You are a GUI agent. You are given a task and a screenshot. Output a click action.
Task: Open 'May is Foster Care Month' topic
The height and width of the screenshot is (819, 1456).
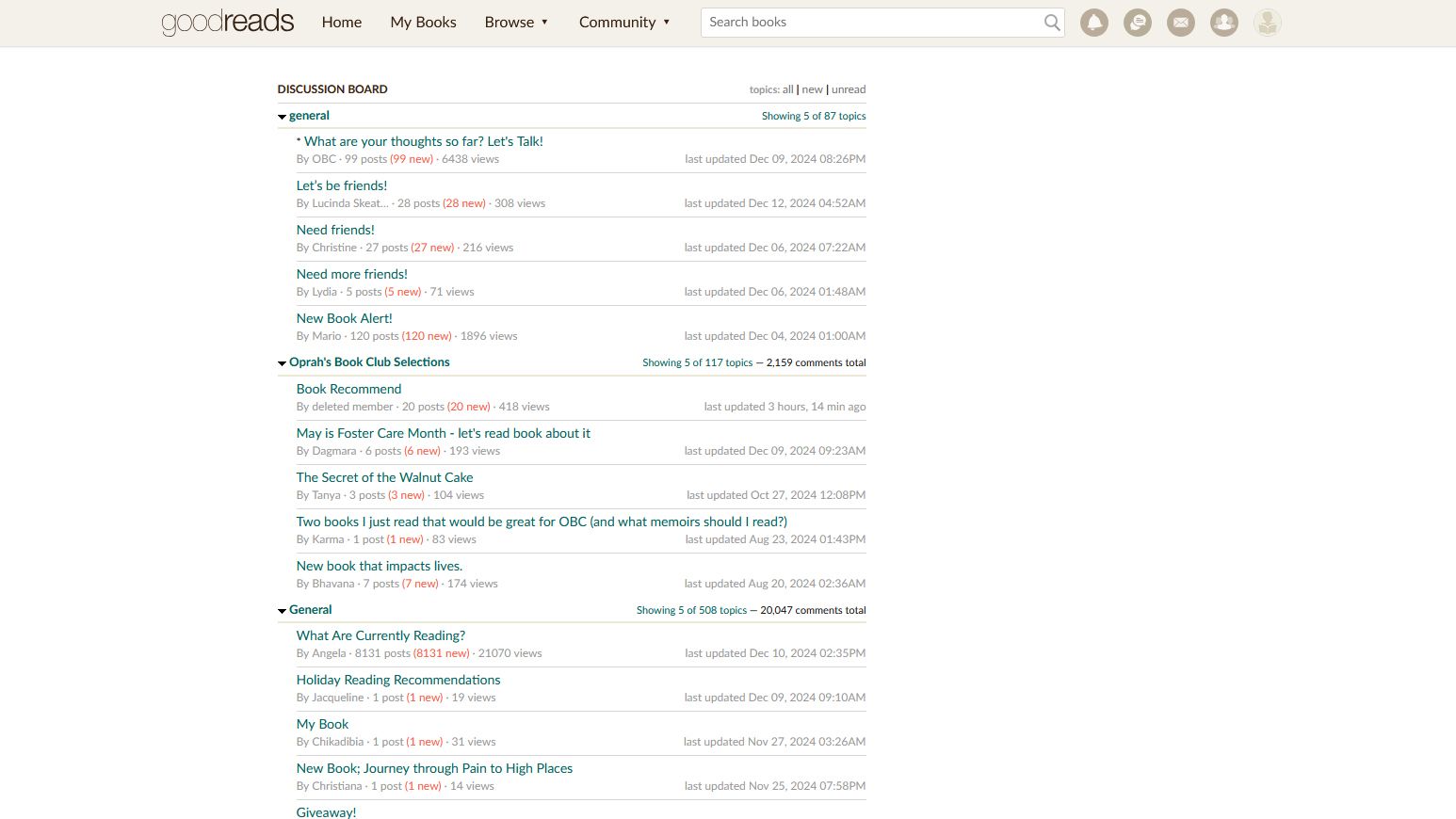click(444, 433)
